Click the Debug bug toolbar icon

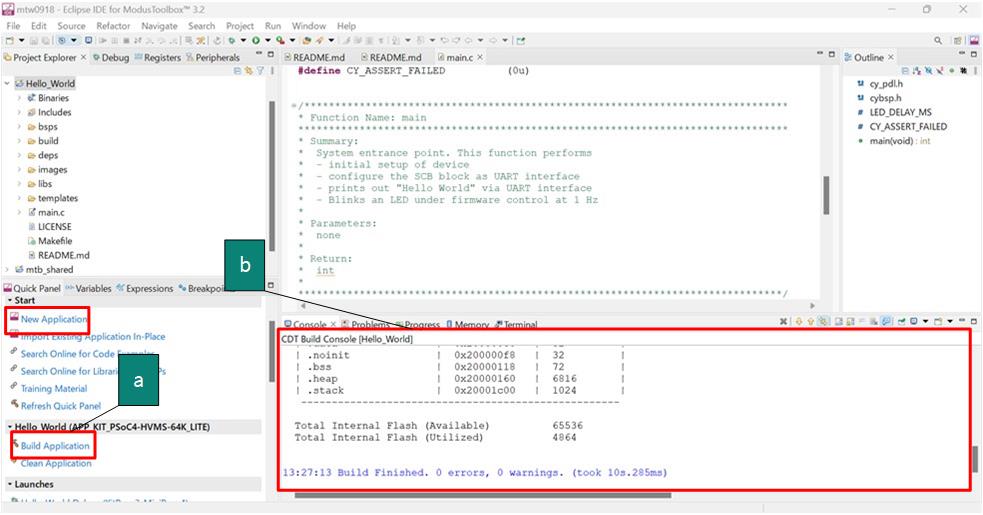(x=232, y=40)
